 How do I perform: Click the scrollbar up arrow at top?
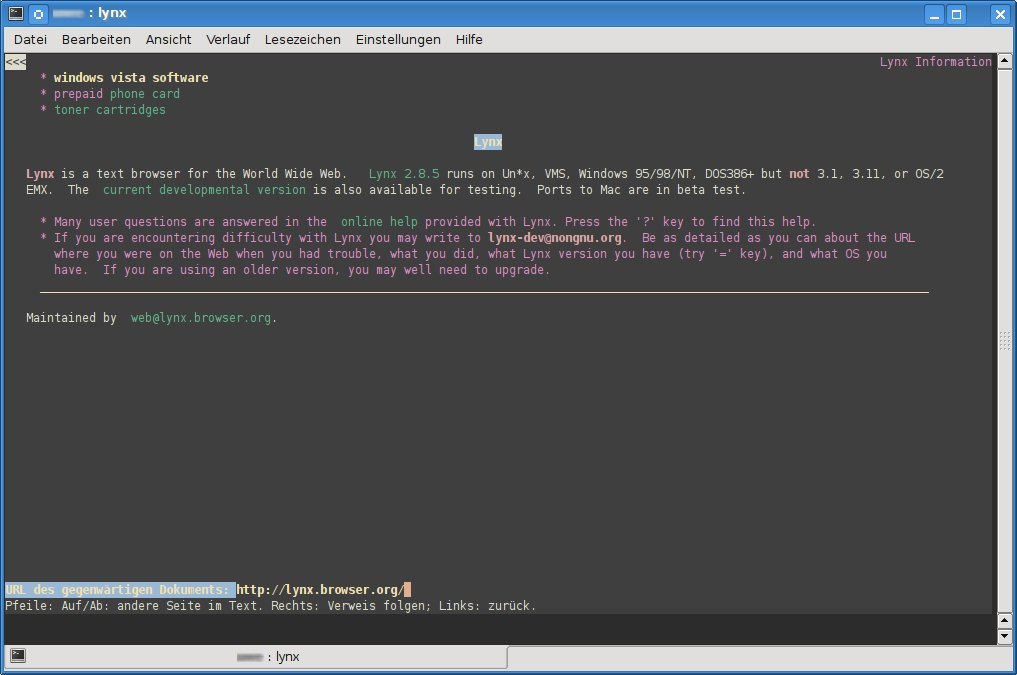pyautogui.click(x=1005, y=62)
